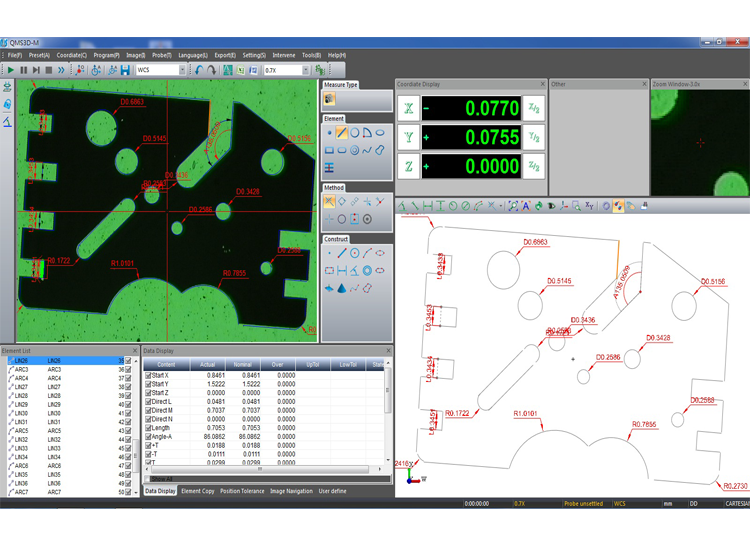This screenshot has height=546, width=750.
Task: Expand the toolbar overflow double-arrow
Action: pos(61,70)
